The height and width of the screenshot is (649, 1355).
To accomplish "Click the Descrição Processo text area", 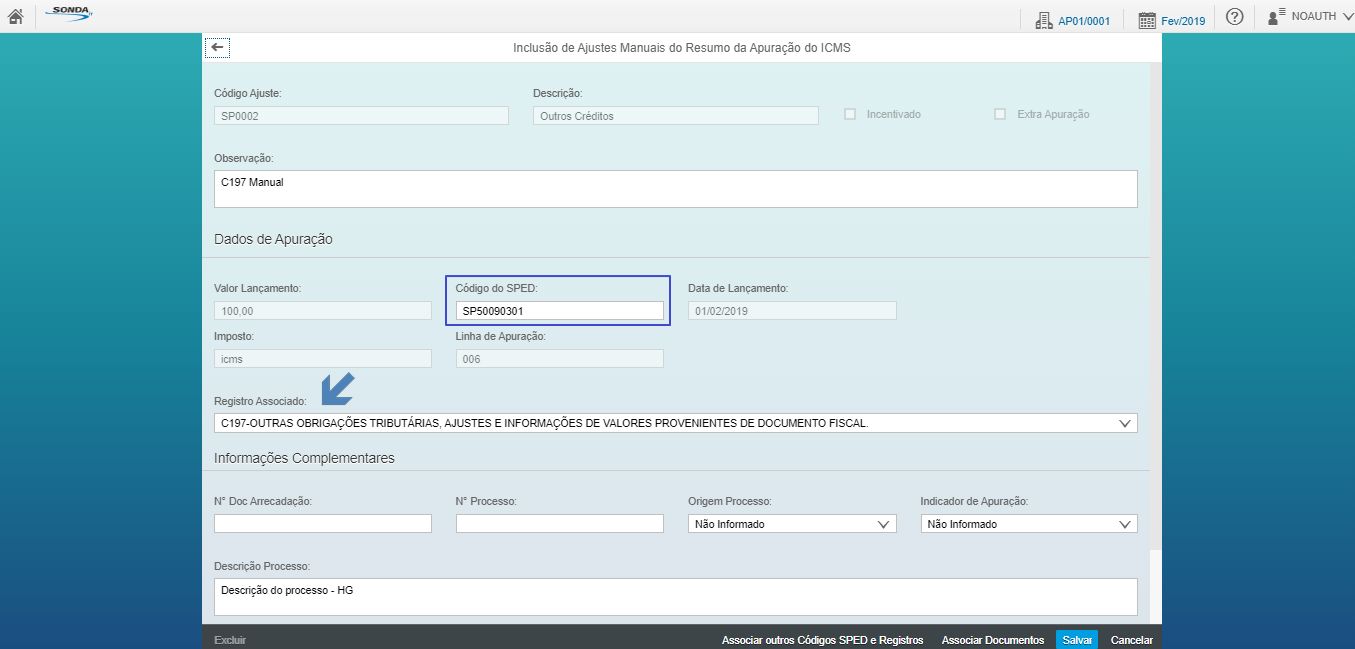I will (676, 597).
